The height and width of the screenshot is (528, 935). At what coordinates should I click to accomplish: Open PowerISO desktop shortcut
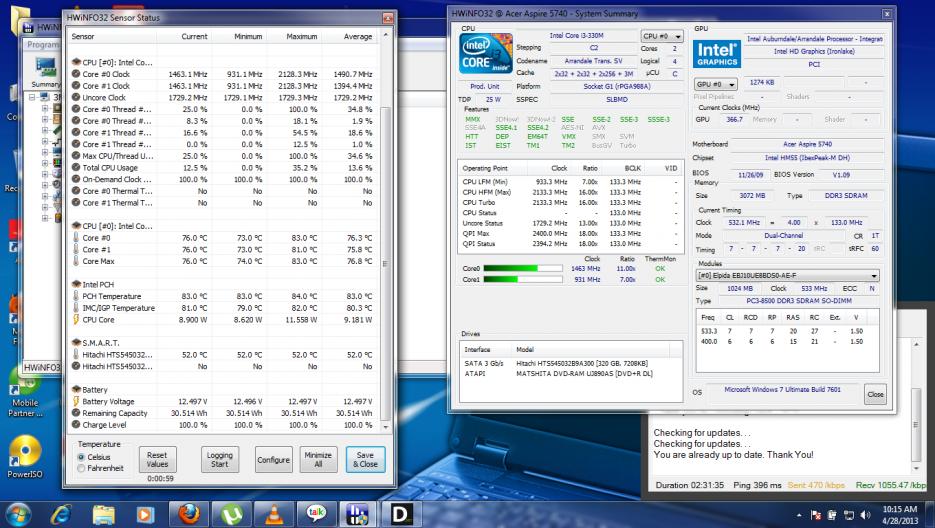(22, 453)
